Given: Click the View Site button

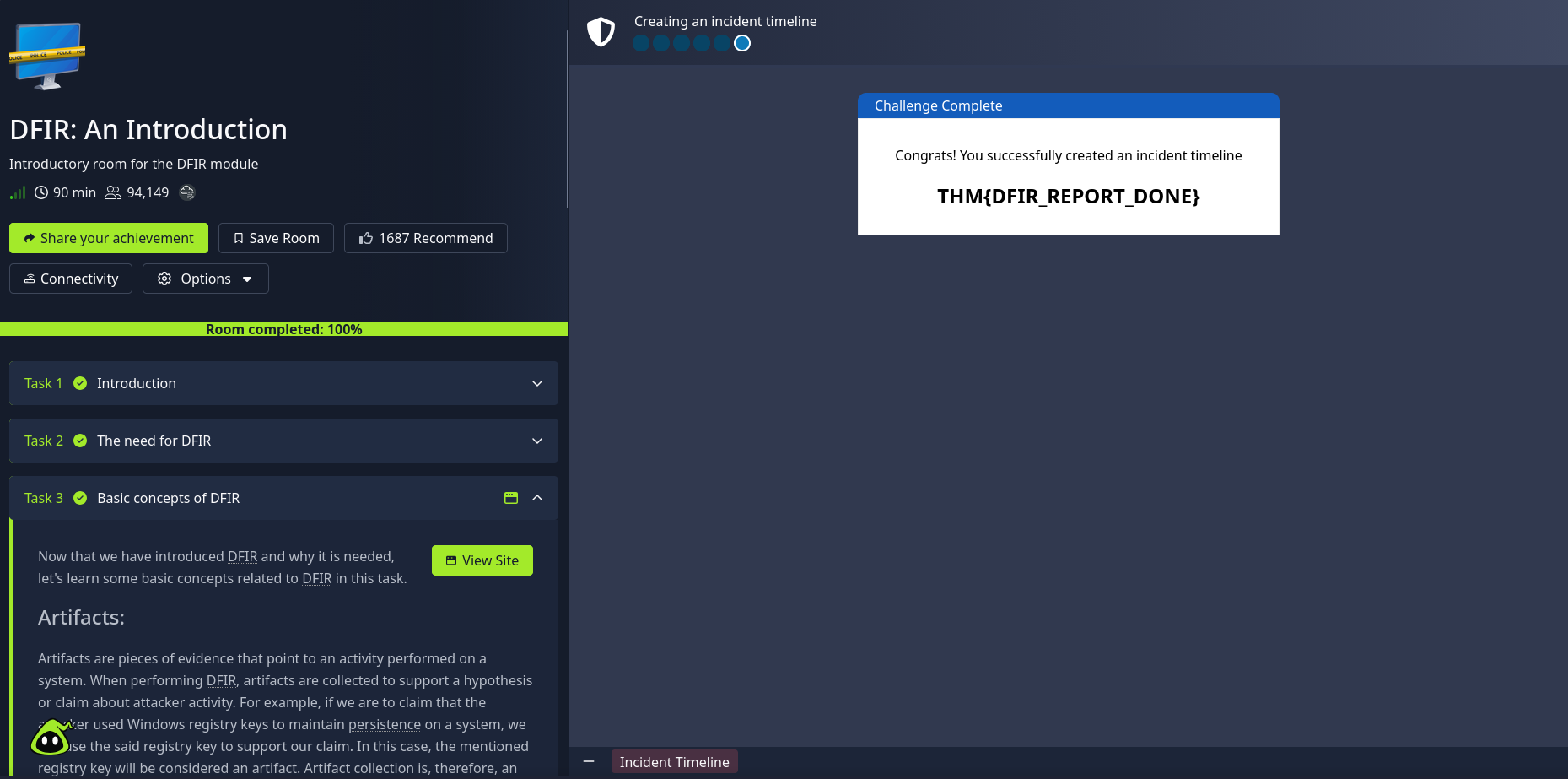Looking at the screenshot, I should tap(482, 560).
